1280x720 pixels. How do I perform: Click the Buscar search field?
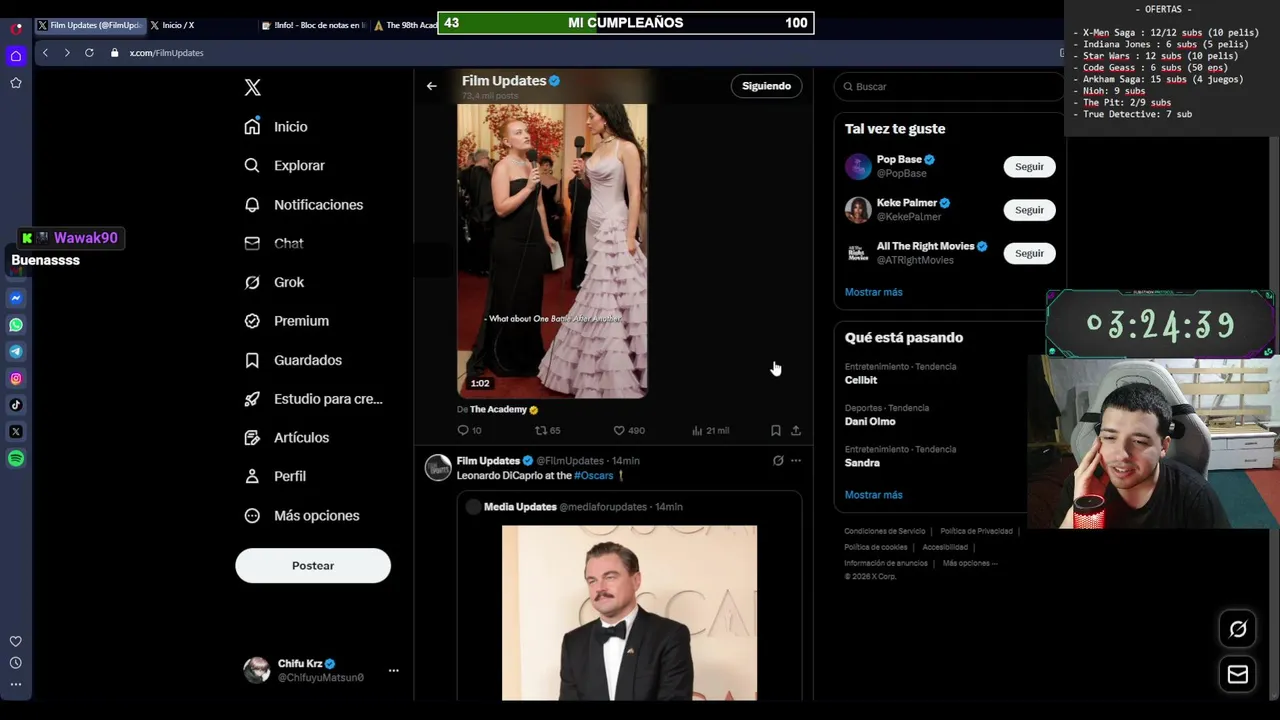click(948, 87)
